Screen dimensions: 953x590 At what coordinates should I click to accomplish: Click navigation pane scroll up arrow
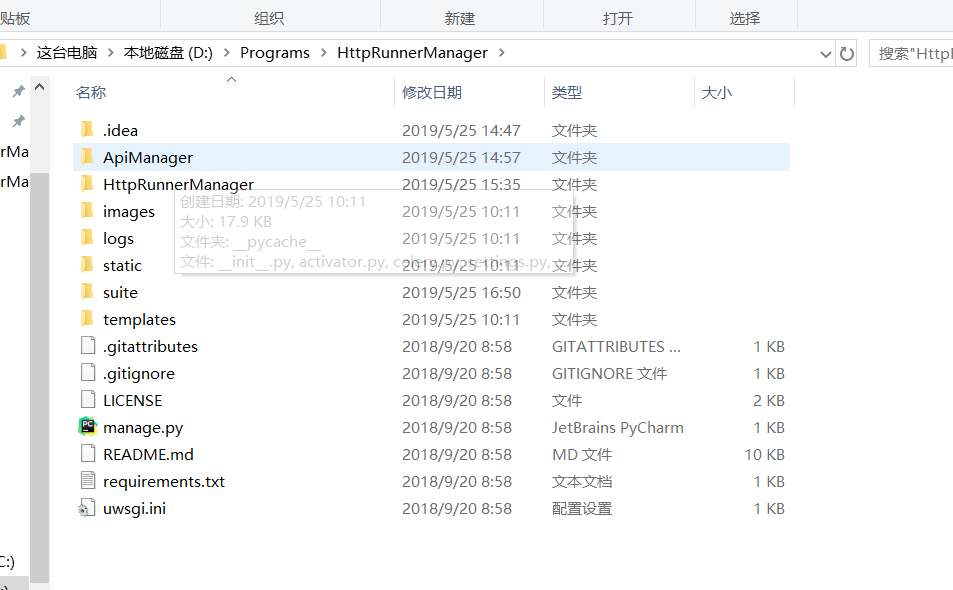pos(40,87)
